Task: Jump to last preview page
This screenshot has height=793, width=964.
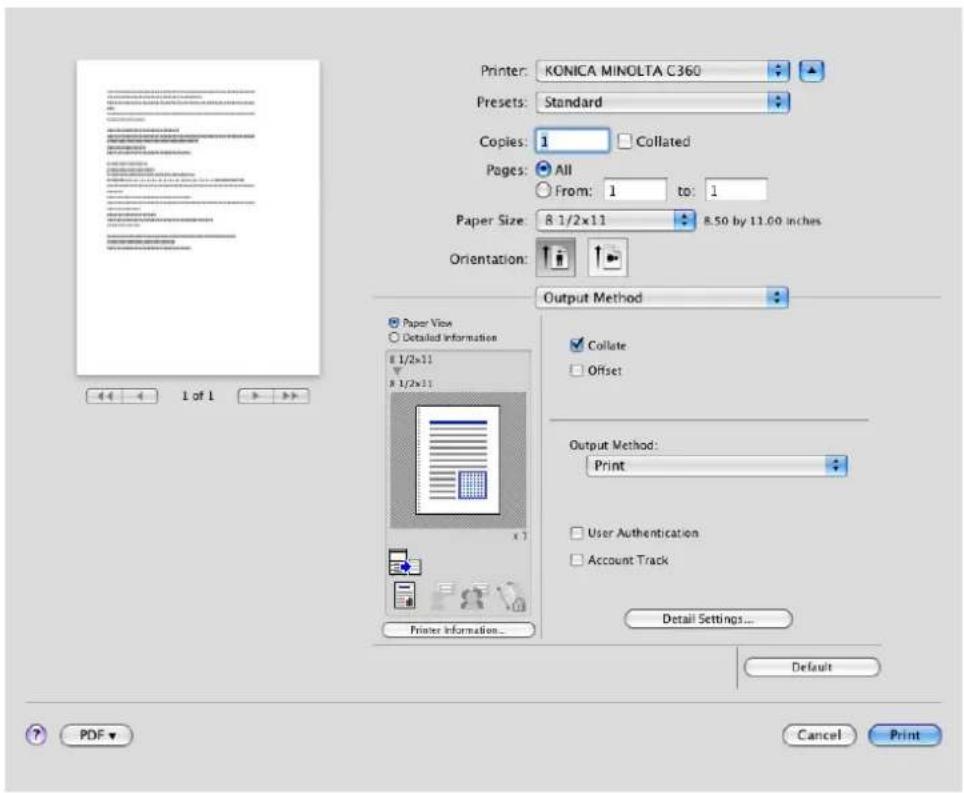Action: coord(291,396)
